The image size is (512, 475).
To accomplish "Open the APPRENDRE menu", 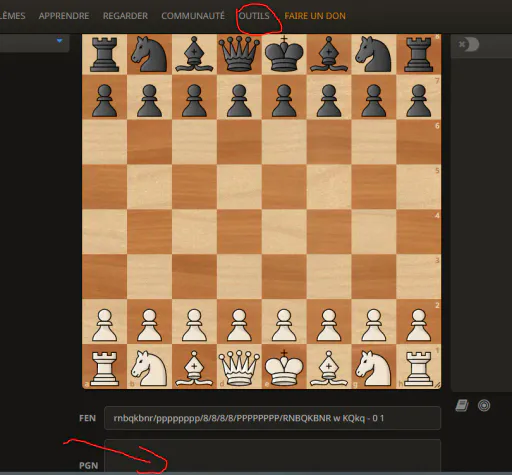I will coord(64,16).
